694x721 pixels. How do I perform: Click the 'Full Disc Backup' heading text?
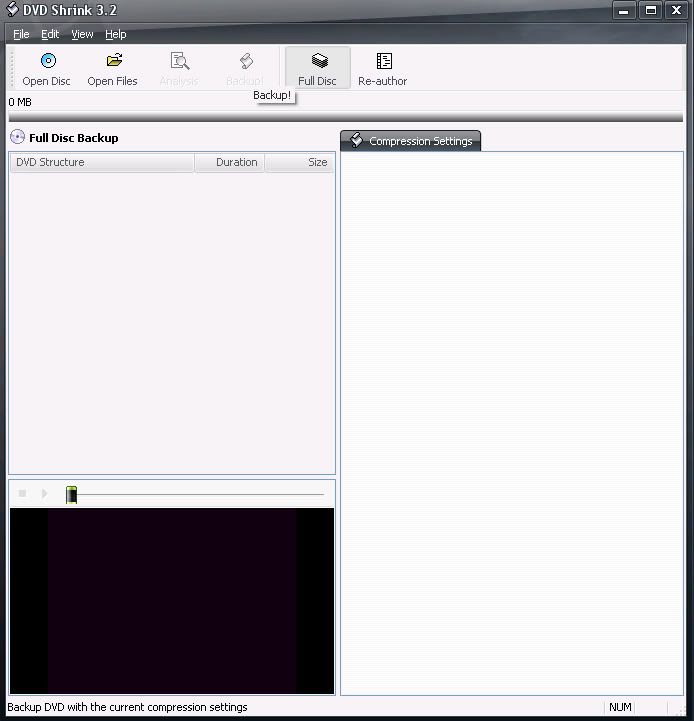(74, 138)
